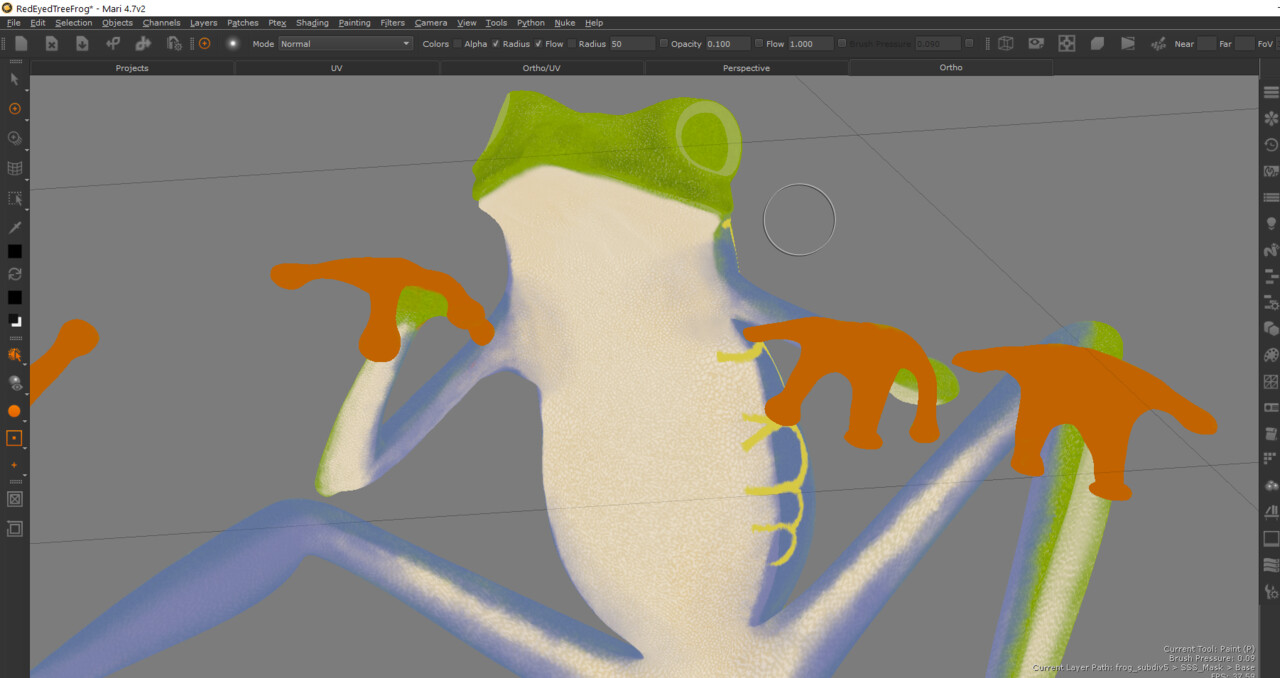Open the Channels menu

(x=161, y=23)
